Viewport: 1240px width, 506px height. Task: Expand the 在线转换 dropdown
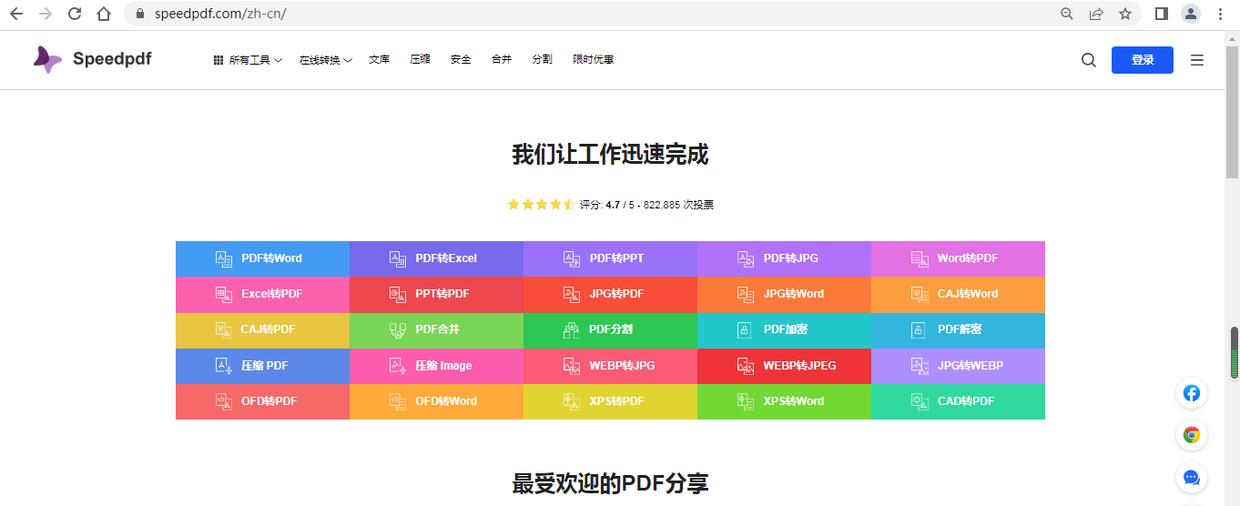pyautogui.click(x=325, y=60)
